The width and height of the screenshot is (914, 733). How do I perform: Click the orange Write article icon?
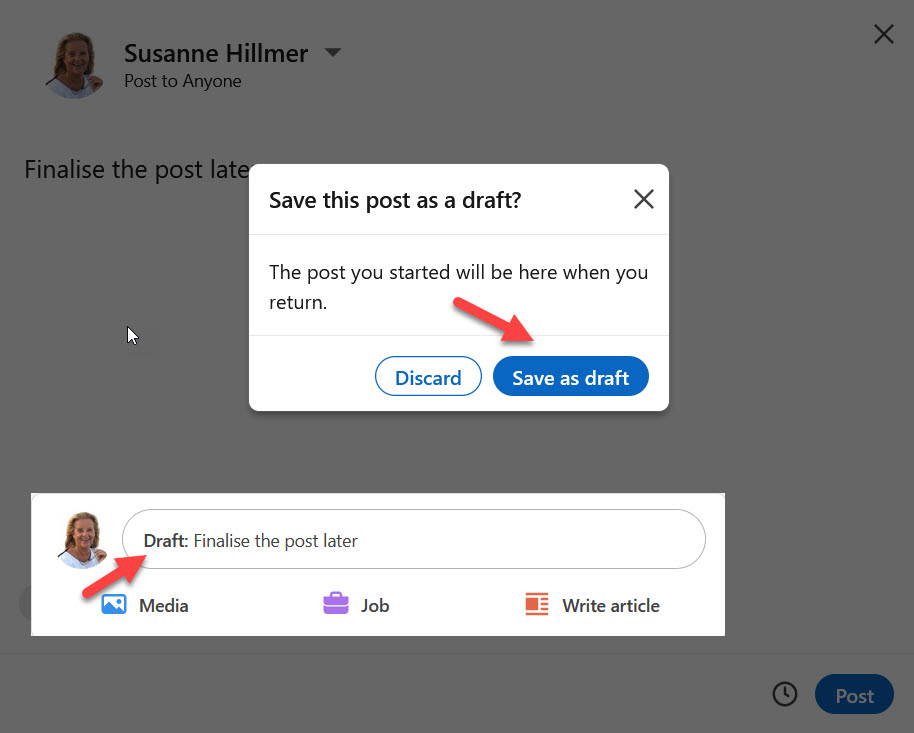(537, 604)
